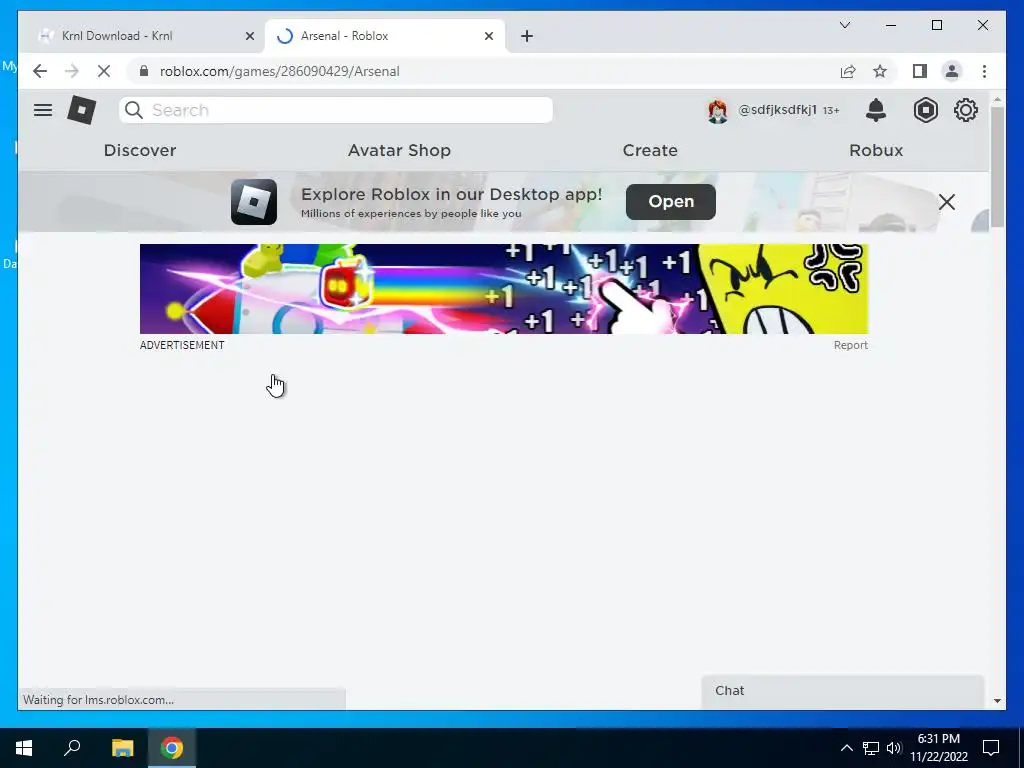Open the Windows Start menu
This screenshot has width=1024, height=768.
pyautogui.click(x=24, y=748)
